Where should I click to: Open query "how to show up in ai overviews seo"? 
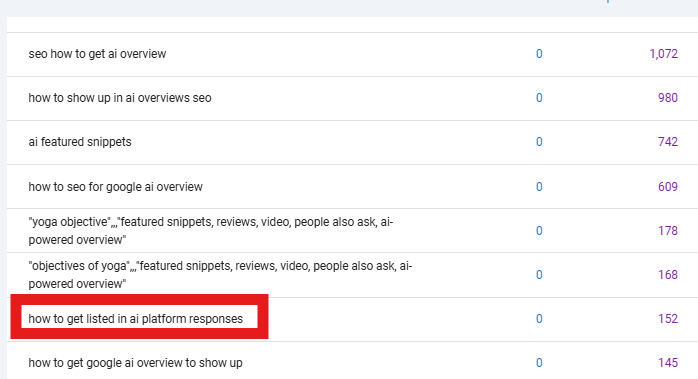pos(120,98)
